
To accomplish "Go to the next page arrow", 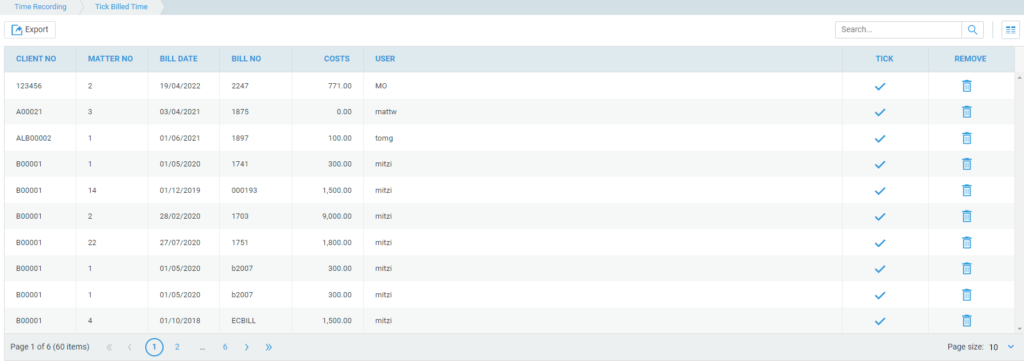I will (x=246, y=347).
